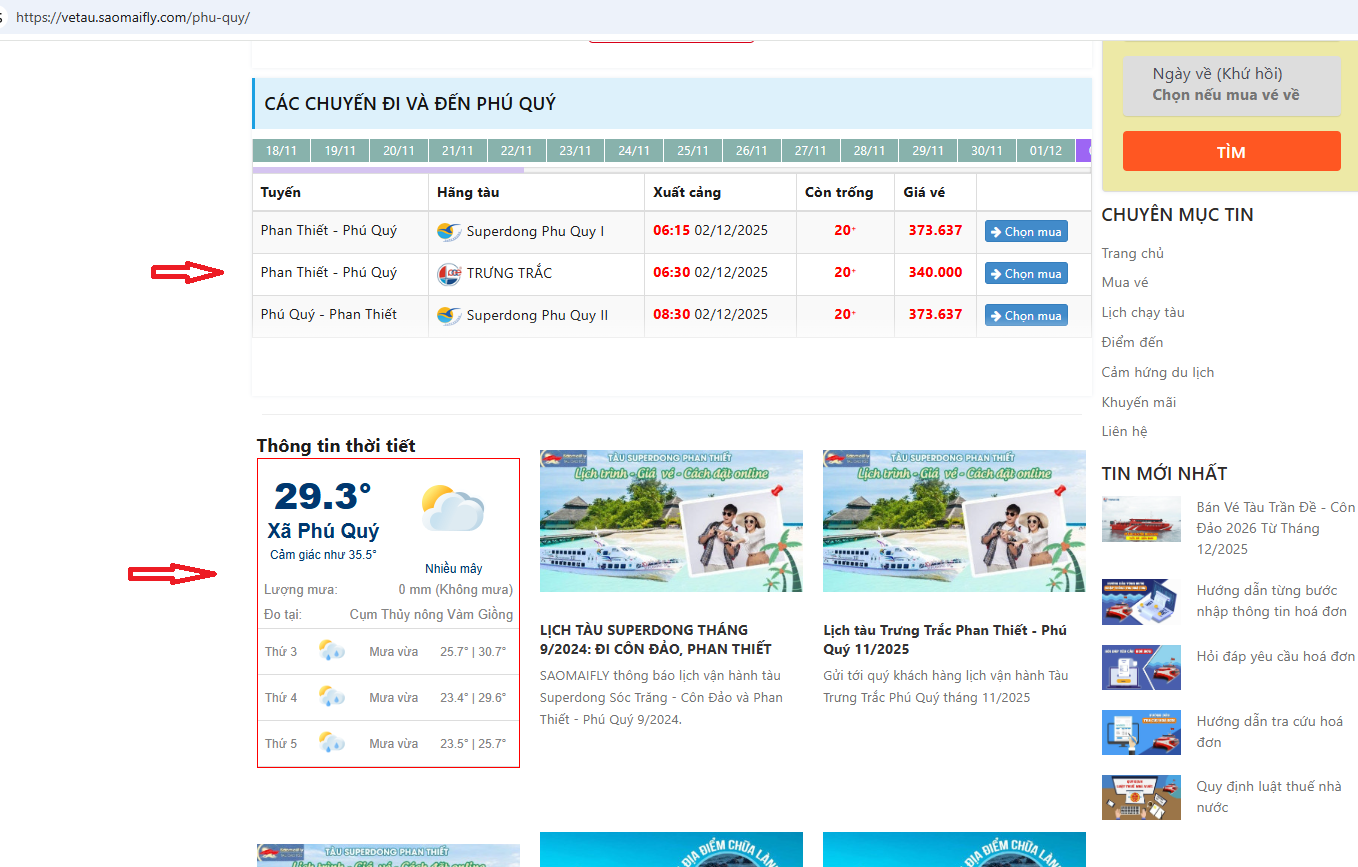This screenshot has height=867, width=1358.
Task: Click the TRƯNG TRẮC ship logo icon
Action: click(x=449, y=274)
